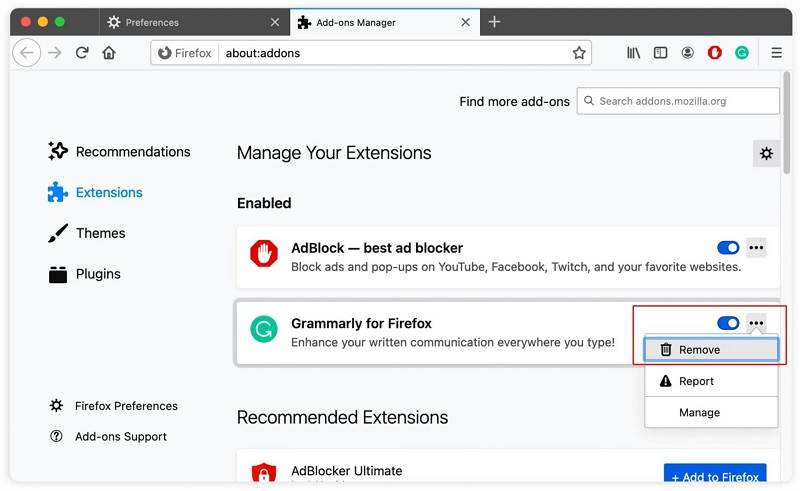Switch to the Preferences tab
The height and width of the screenshot is (491, 800).
pos(194,22)
